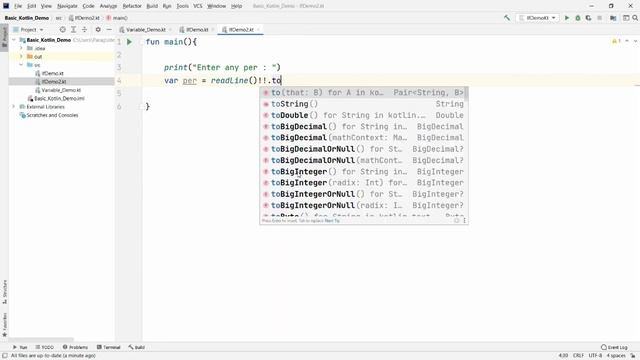Collapse the Basic_Kotlin_Demo root node

14,40
